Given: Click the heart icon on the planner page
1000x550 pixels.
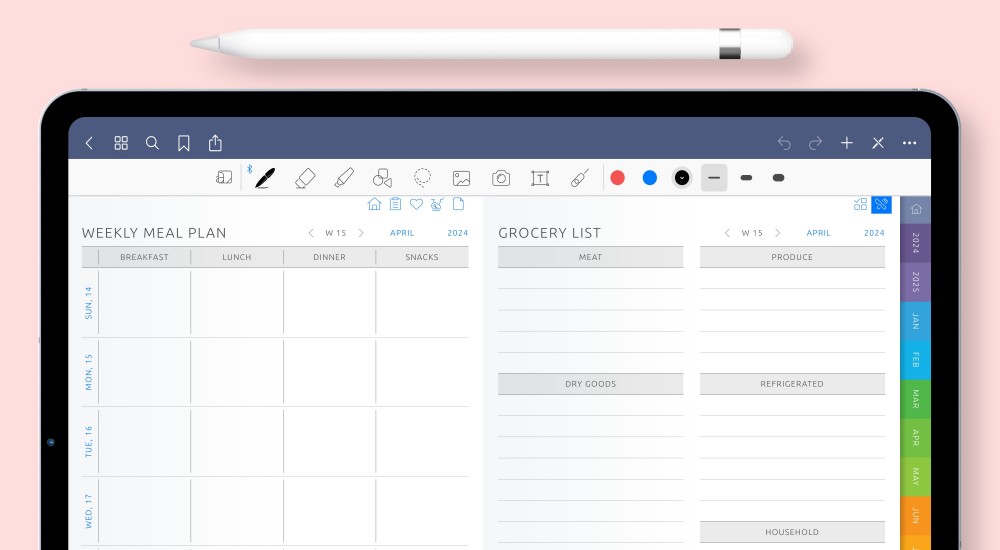Looking at the screenshot, I should click(416, 204).
